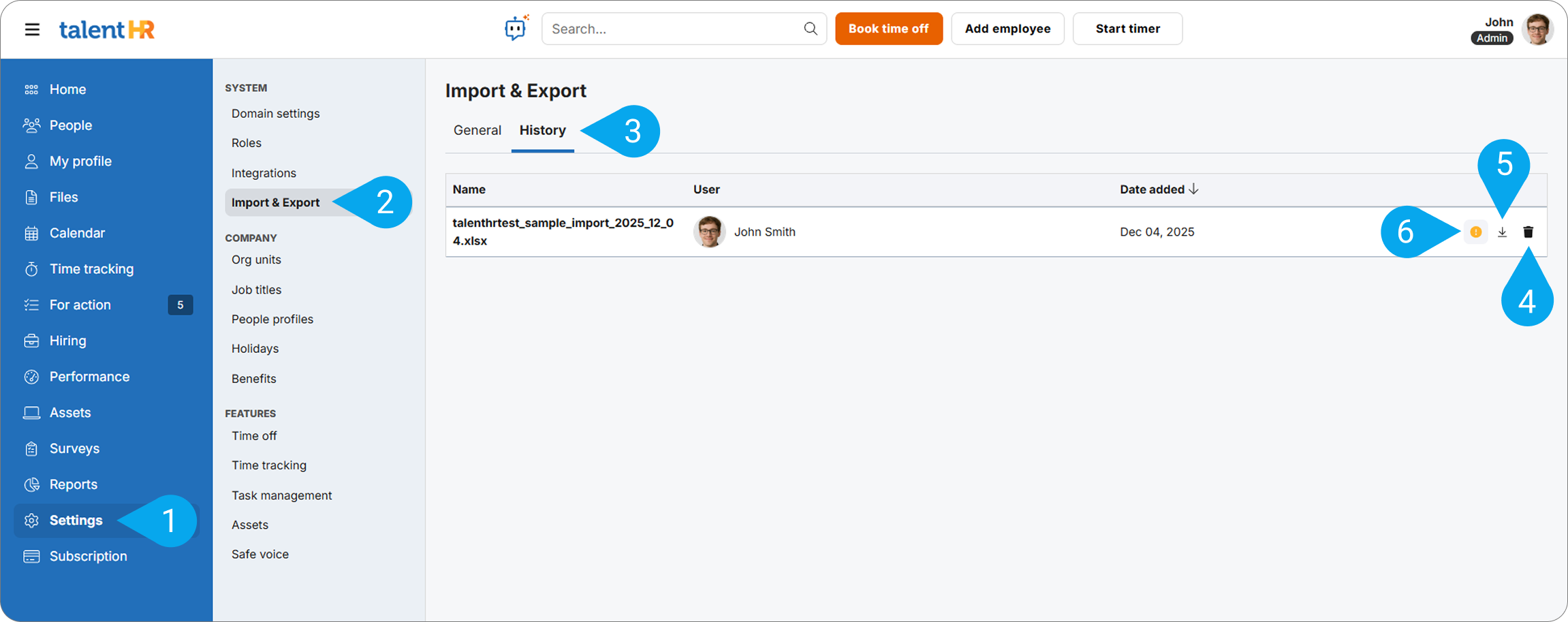The image size is (1568, 622).
Task: Download the imported xlsx file
Action: pos(1502,232)
